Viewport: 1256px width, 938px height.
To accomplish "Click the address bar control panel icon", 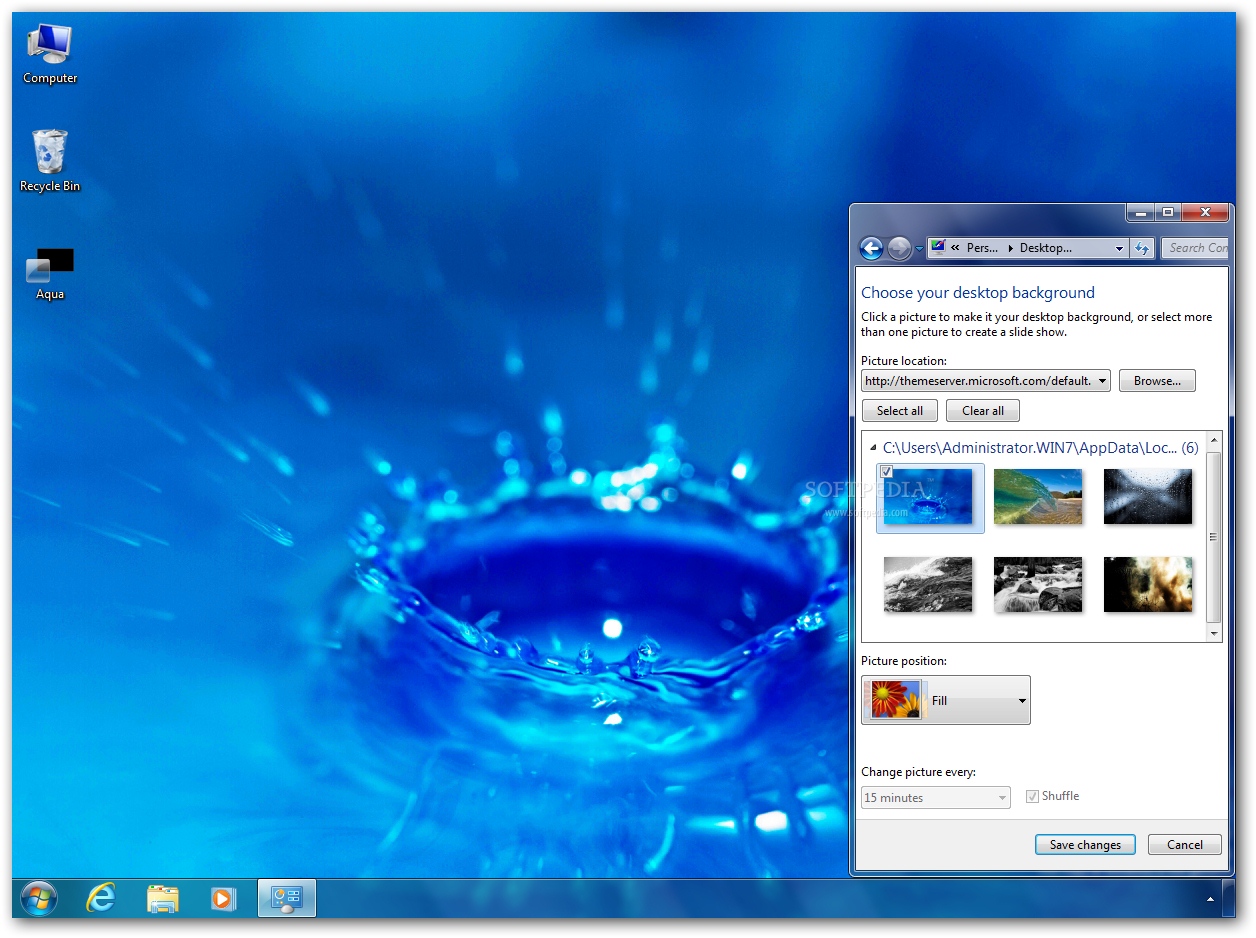I will (x=938, y=247).
